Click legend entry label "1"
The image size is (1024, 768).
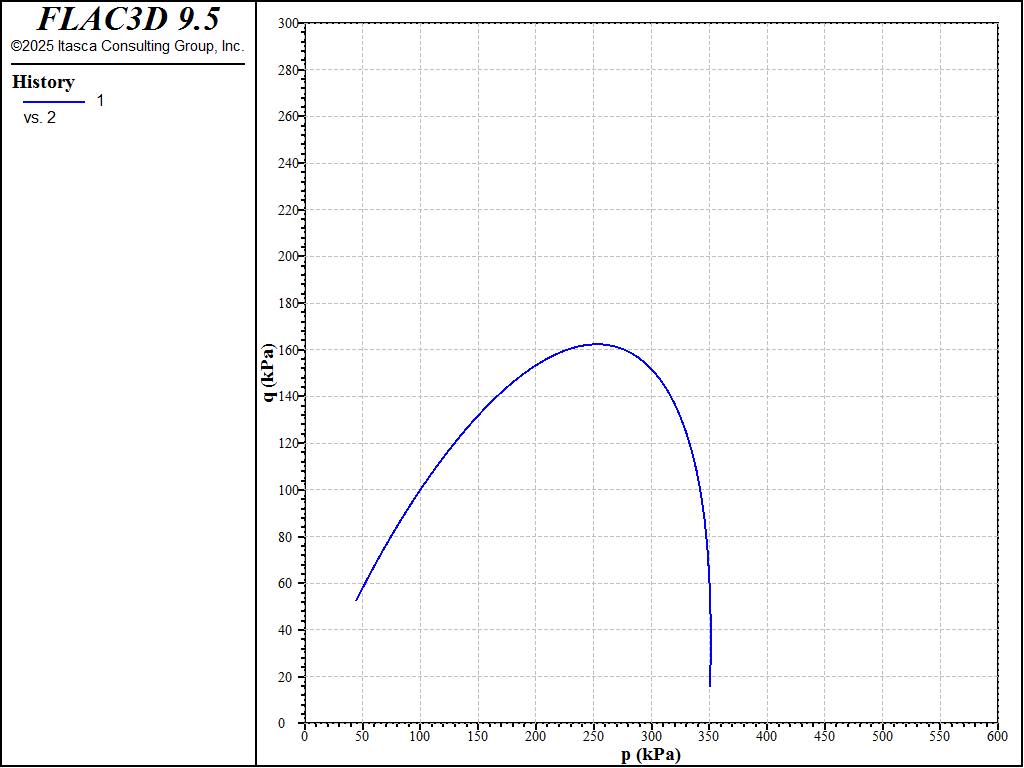100,101
